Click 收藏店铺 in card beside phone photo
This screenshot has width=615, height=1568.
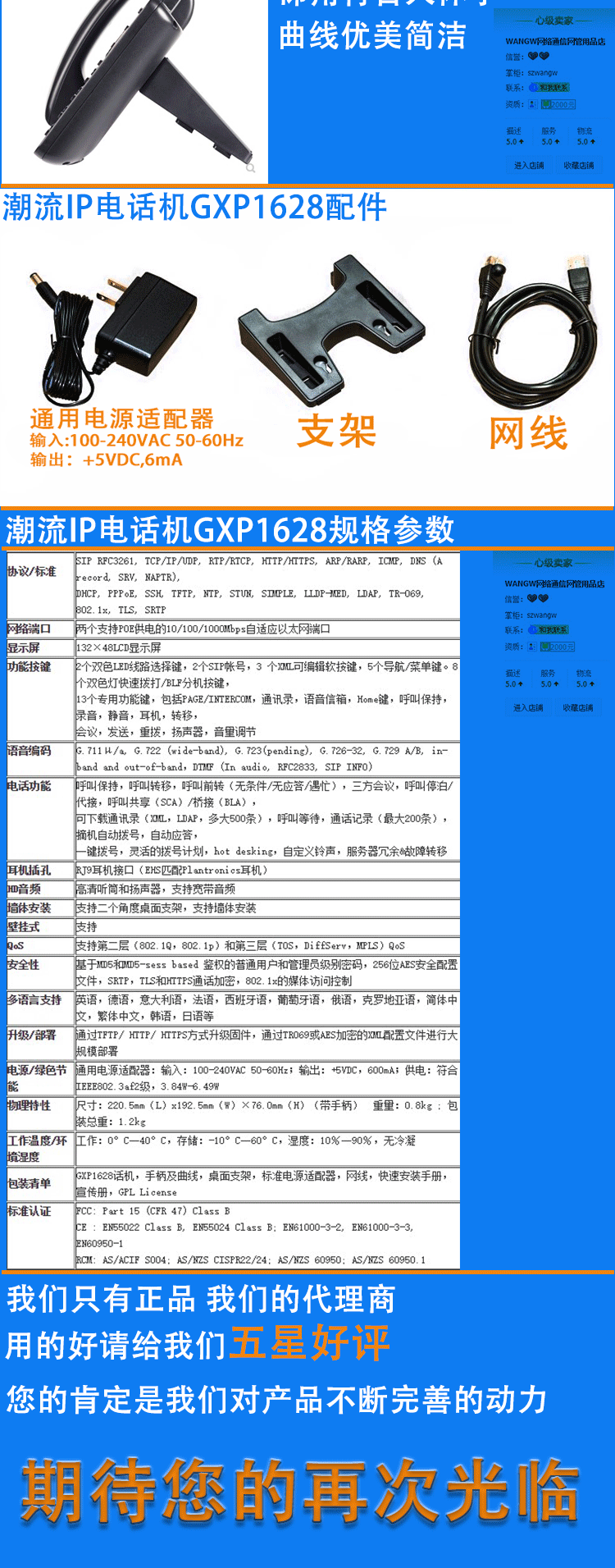pyautogui.click(x=578, y=165)
